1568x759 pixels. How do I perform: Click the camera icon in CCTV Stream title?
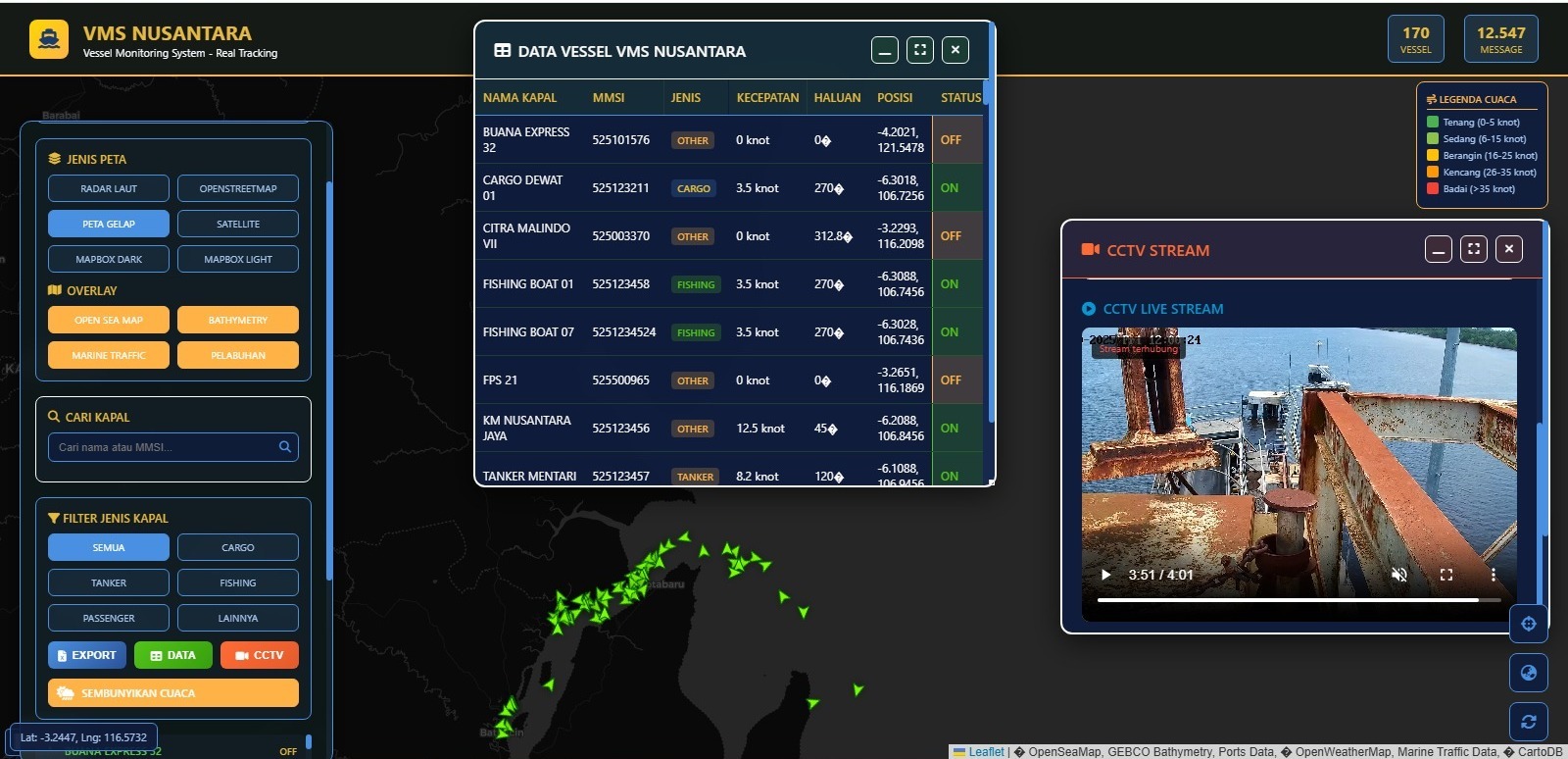point(1090,249)
